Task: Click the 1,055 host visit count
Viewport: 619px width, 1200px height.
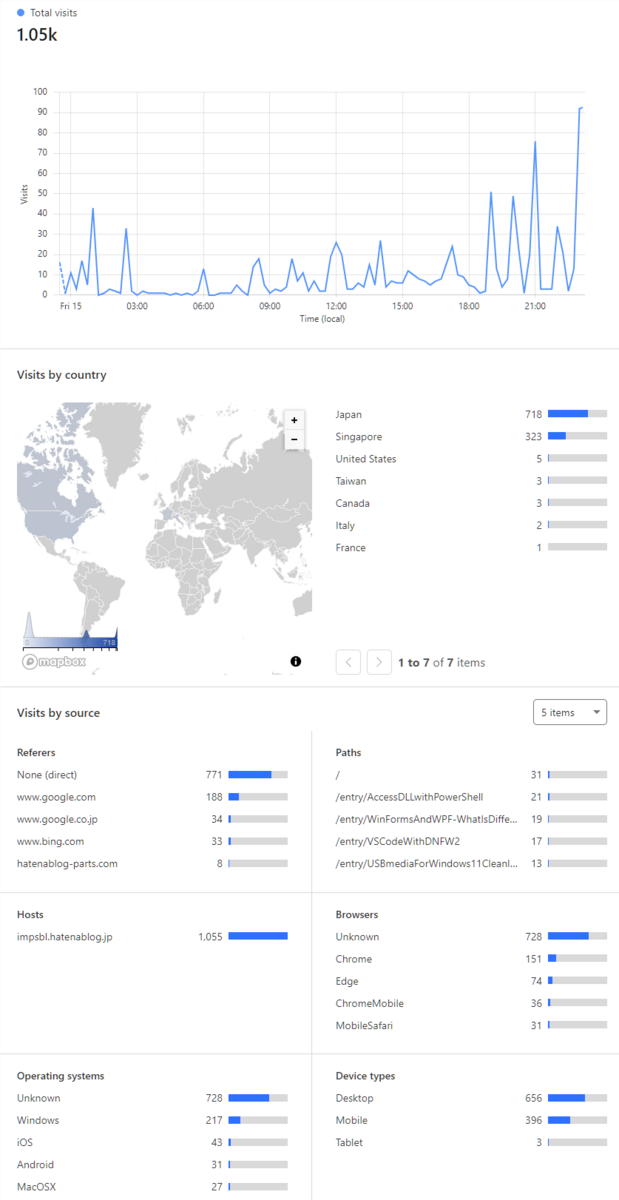Action: (x=210, y=937)
